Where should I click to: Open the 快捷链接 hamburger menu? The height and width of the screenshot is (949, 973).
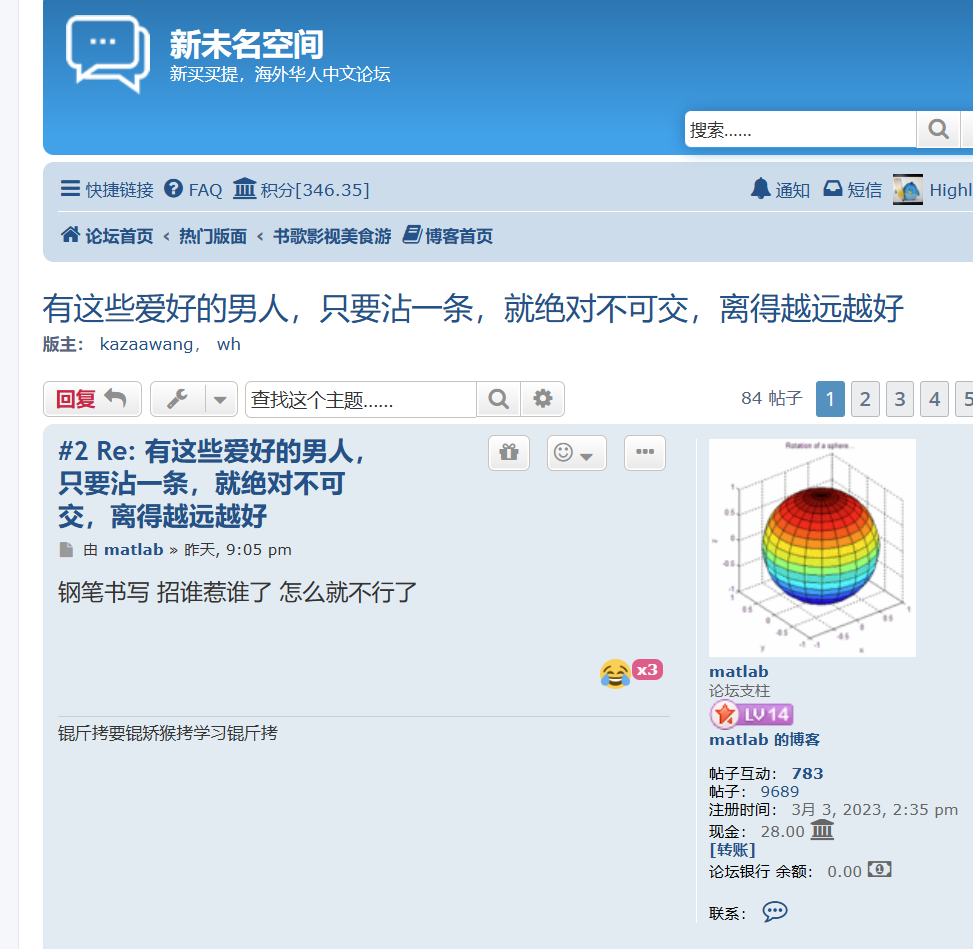pos(107,189)
